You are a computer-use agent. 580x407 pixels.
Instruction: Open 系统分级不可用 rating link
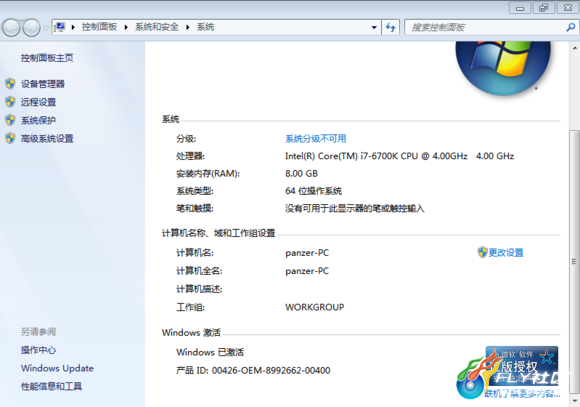pyautogui.click(x=316, y=139)
